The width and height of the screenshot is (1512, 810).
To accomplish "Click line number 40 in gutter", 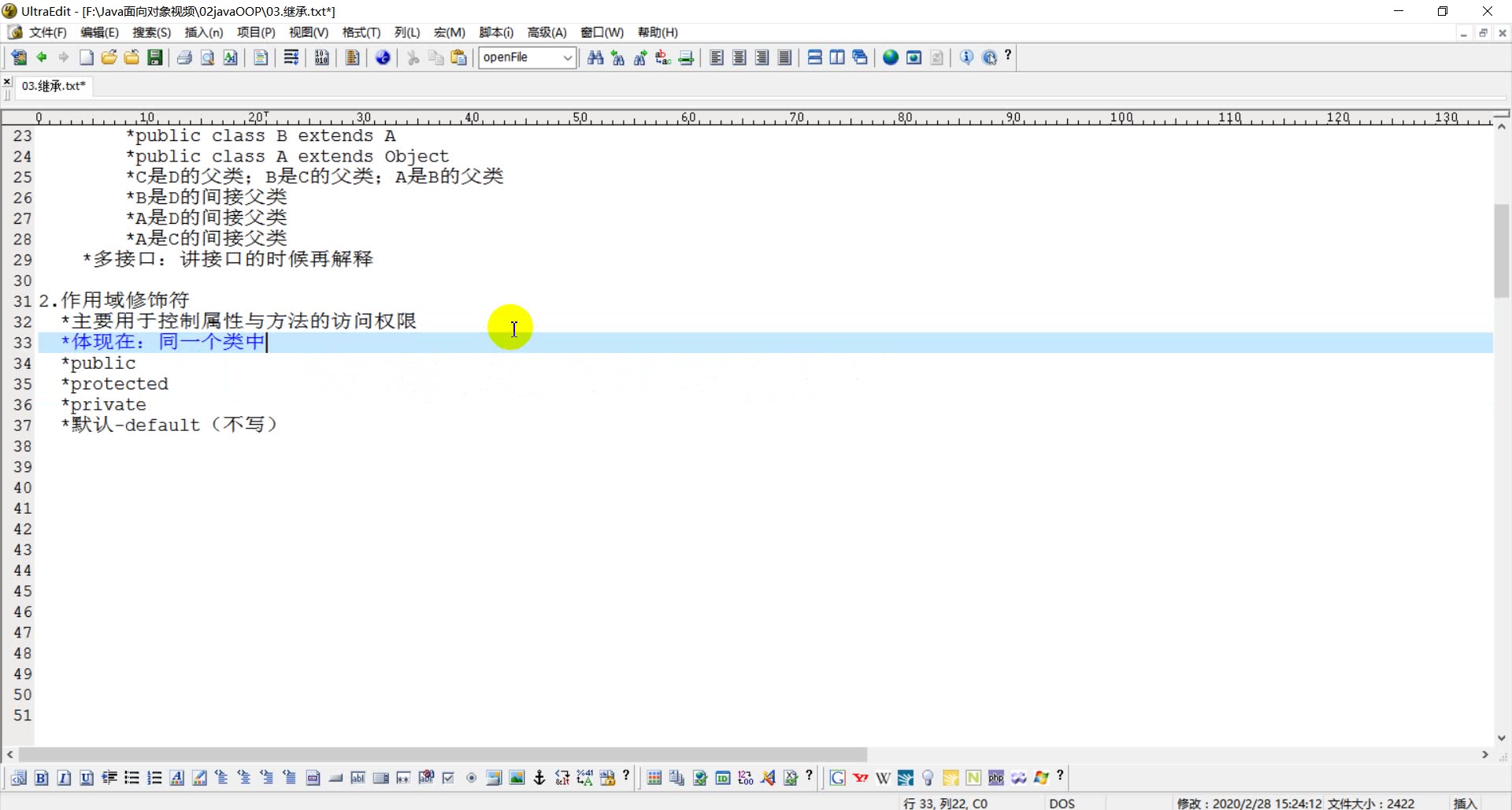I will (23, 488).
